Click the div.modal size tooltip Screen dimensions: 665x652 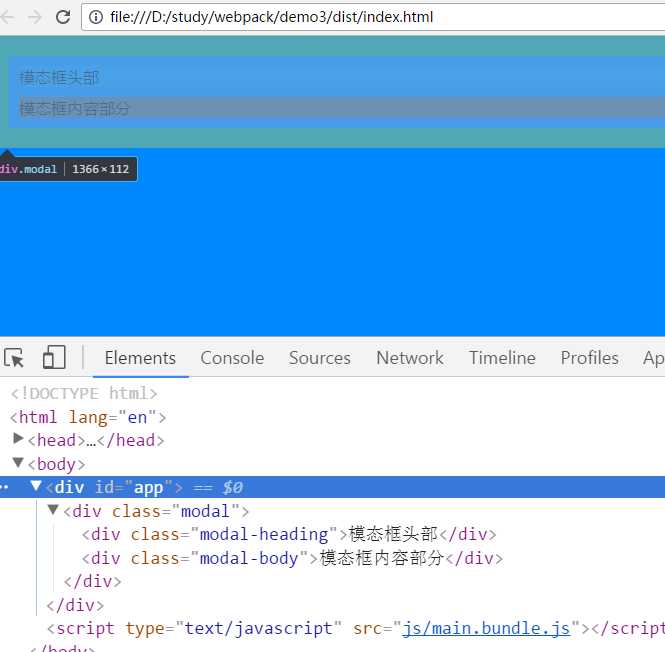[68, 169]
